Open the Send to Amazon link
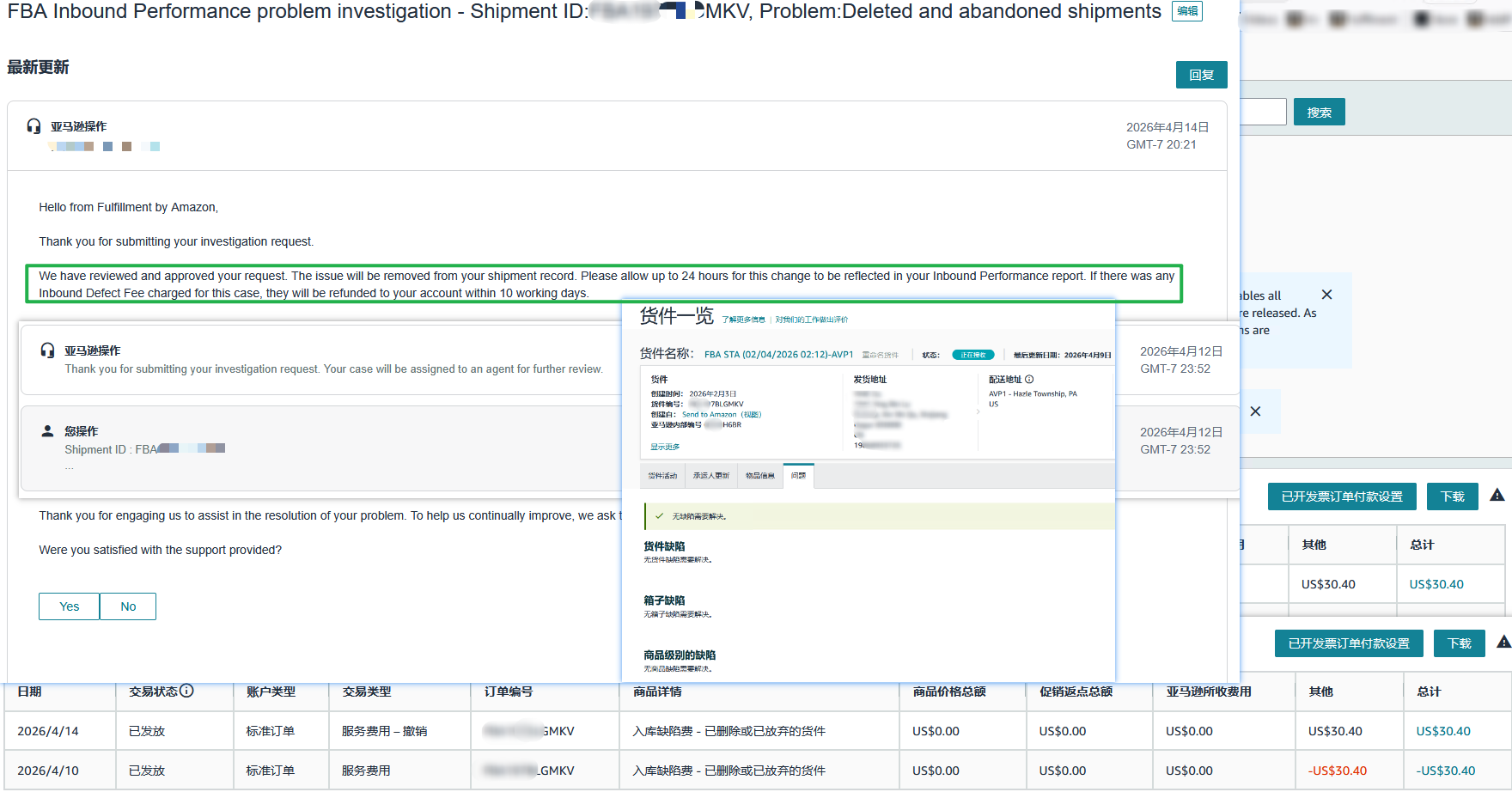 click(709, 414)
